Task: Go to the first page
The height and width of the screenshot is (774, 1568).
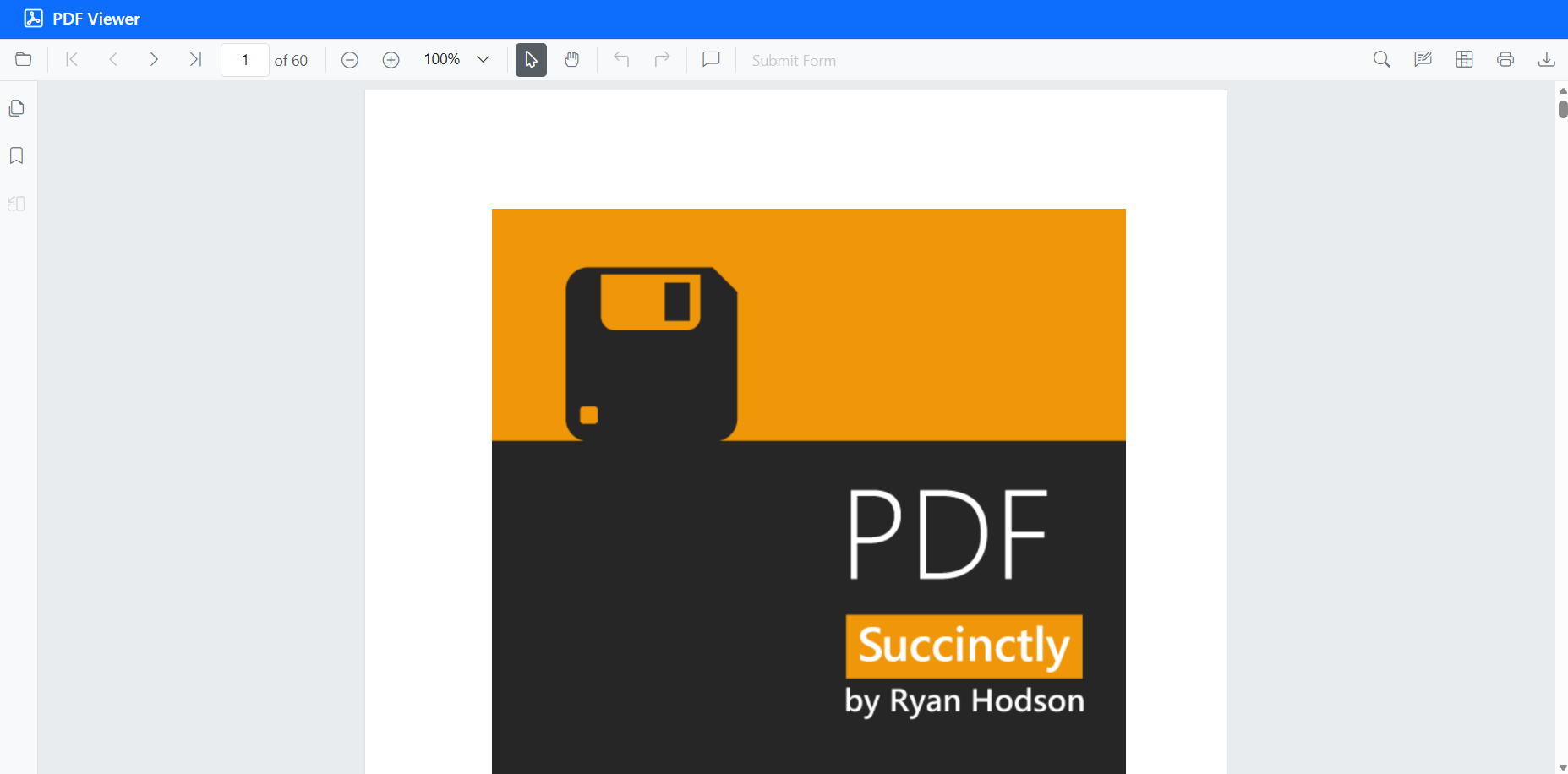Action: pos(72,60)
